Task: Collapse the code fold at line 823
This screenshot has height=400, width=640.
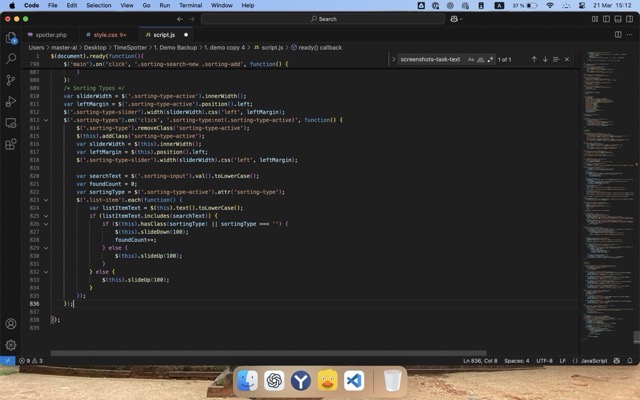Action: coord(45,199)
